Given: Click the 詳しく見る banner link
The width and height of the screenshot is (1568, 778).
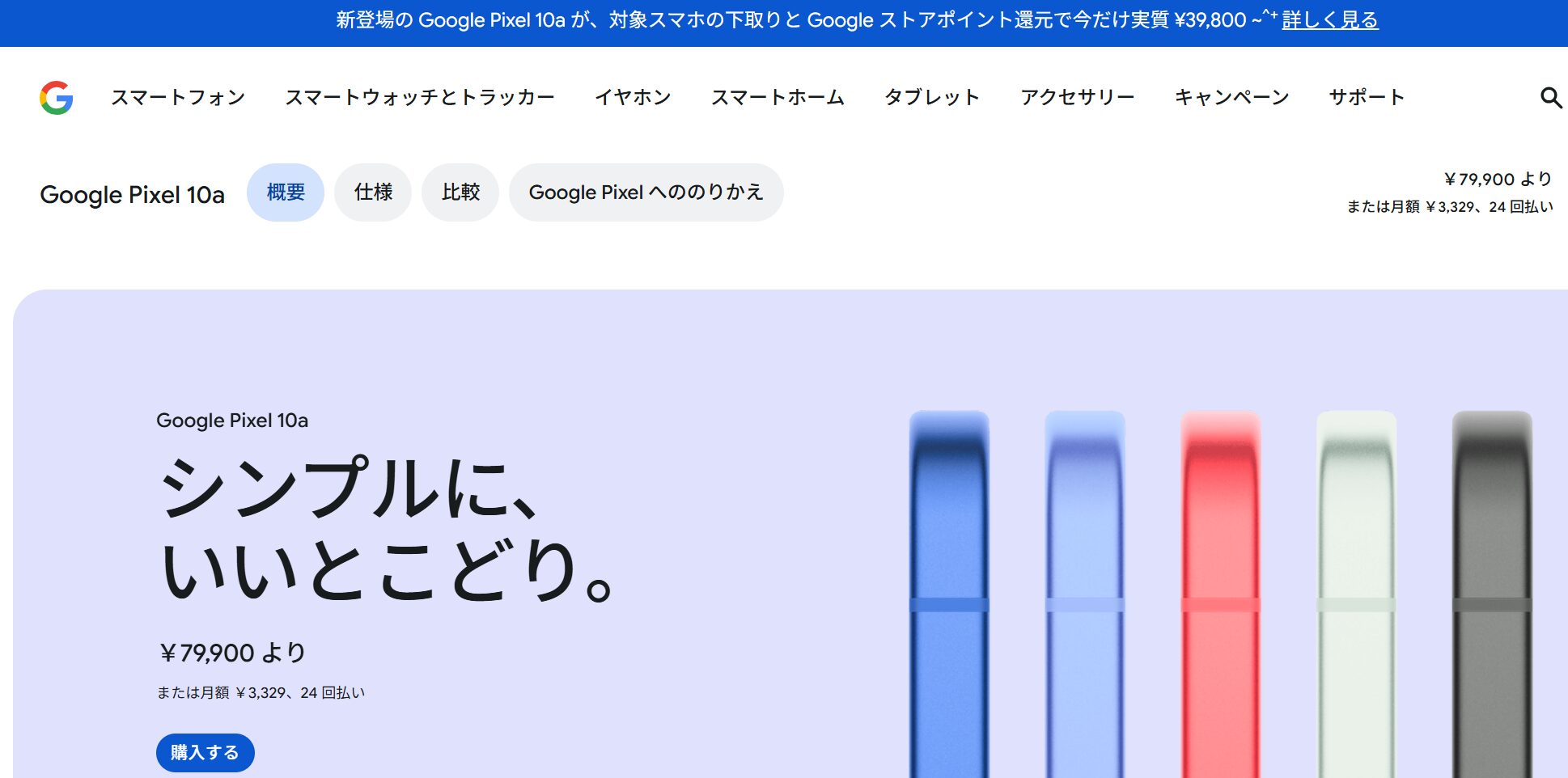Looking at the screenshot, I should pyautogui.click(x=1329, y=20).
